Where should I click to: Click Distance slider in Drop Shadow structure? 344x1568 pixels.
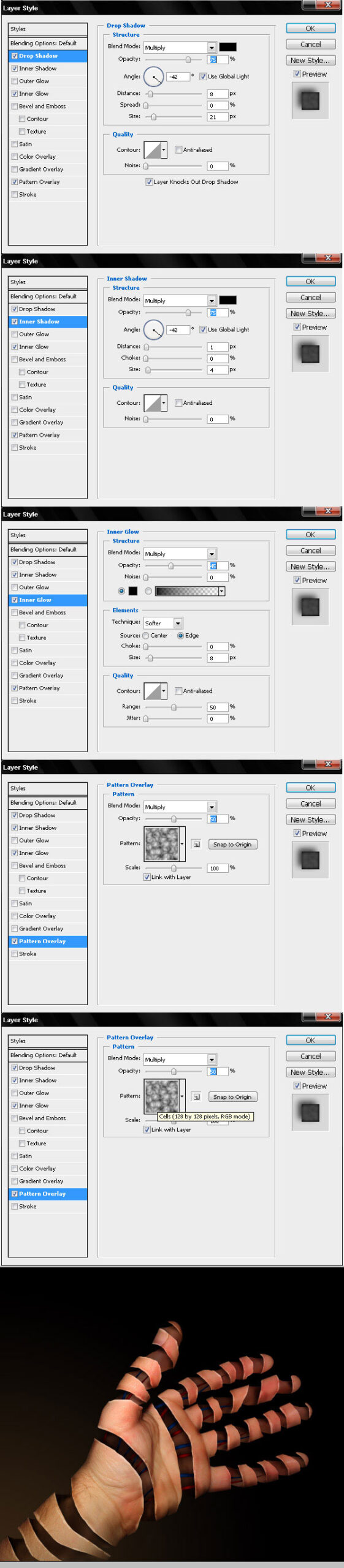[173, 94]
